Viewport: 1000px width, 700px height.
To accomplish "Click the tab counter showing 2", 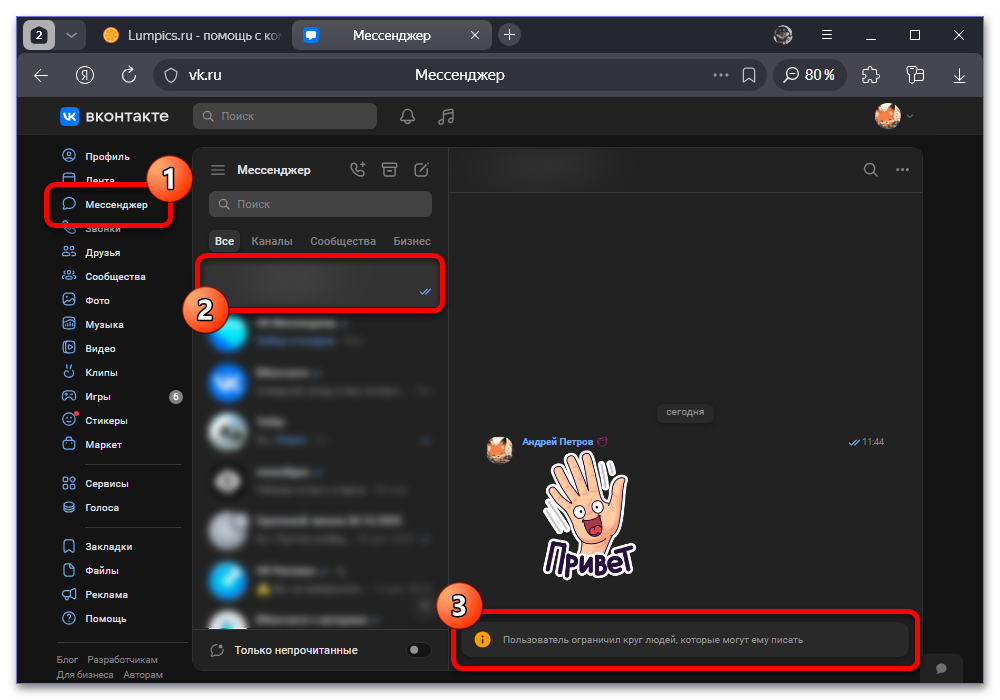I will coord(39,35).
